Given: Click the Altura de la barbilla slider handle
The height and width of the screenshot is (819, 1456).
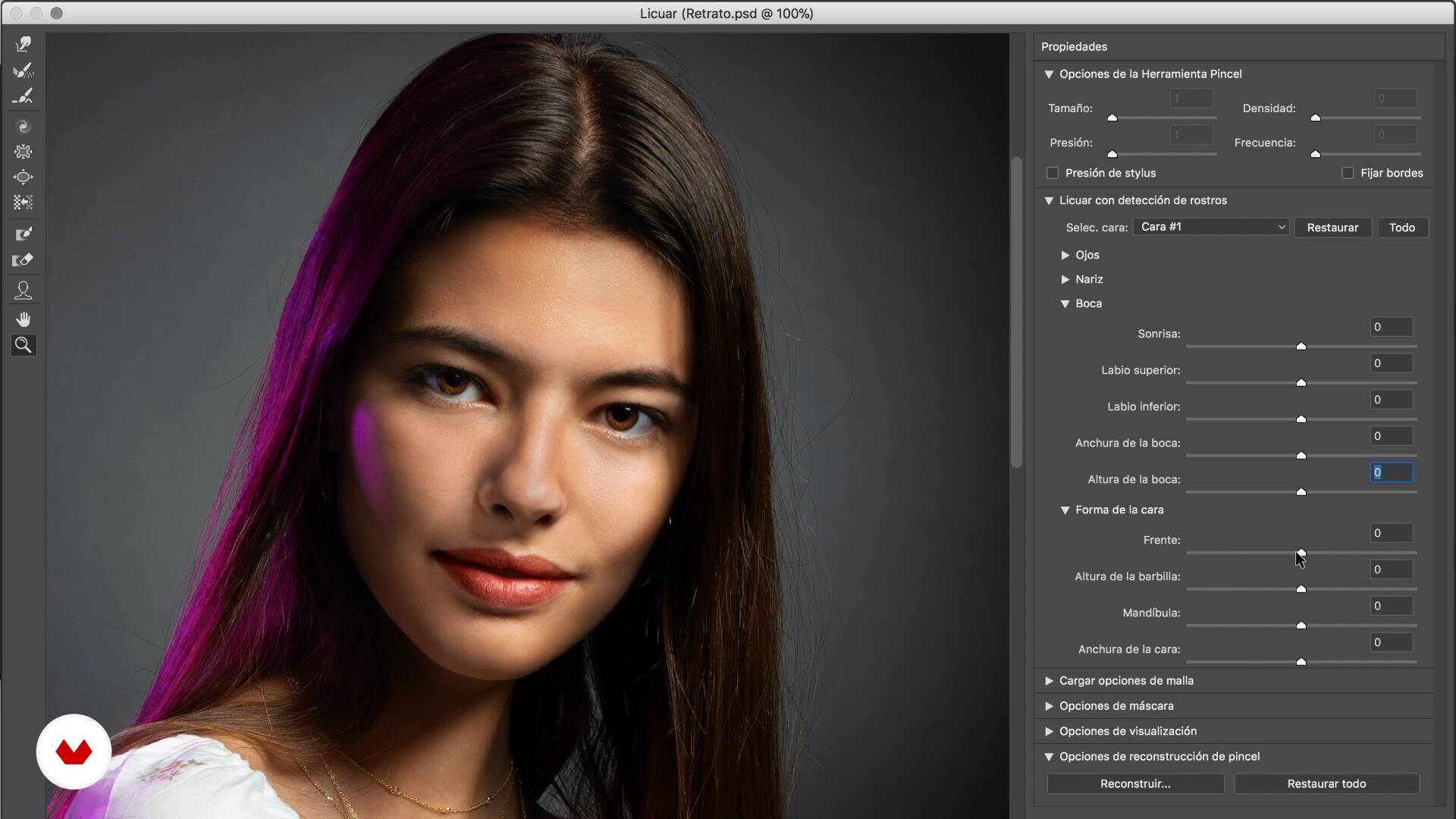Looking at the screenshot, I should [x=1301, y=589].
